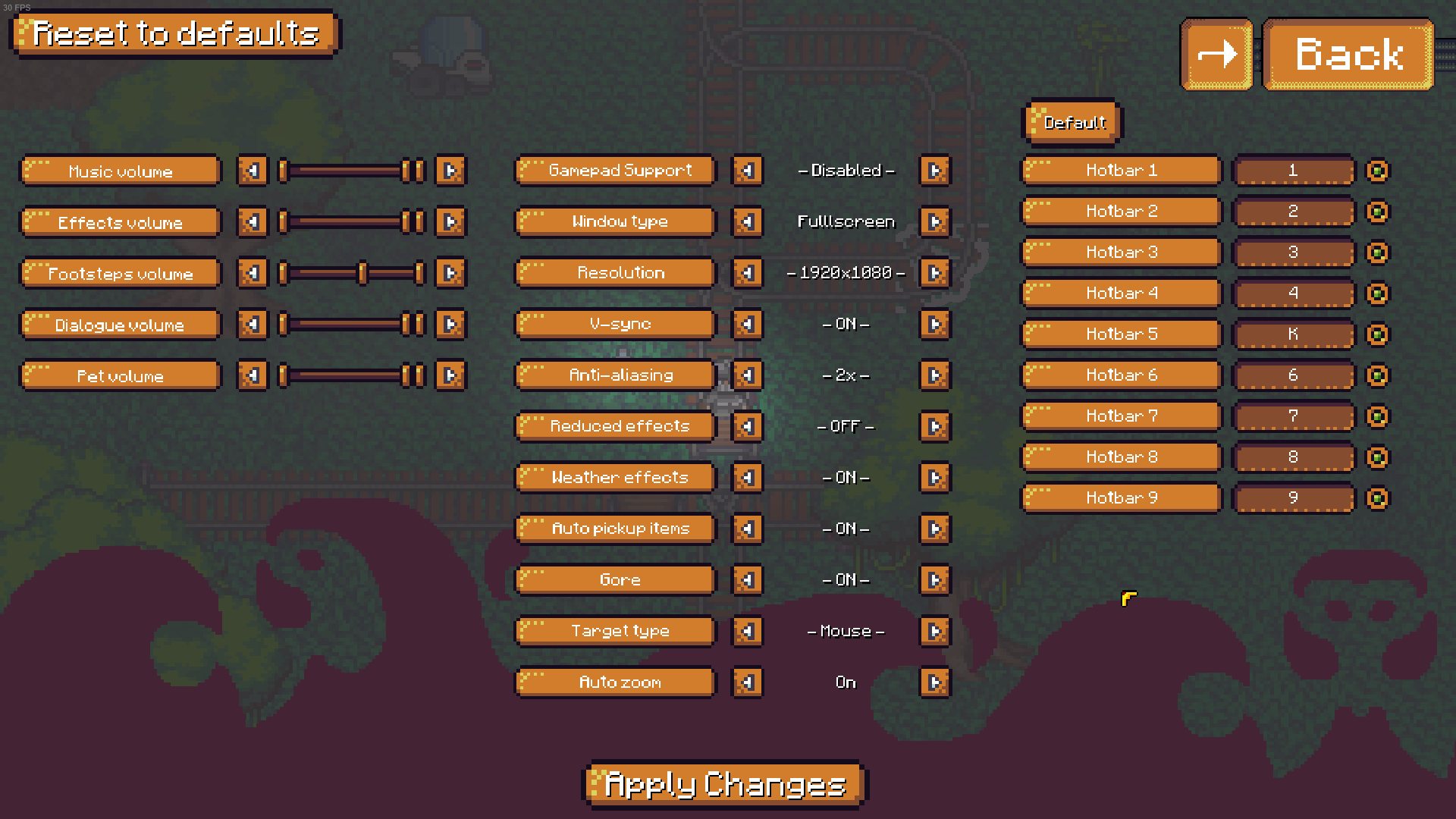This screenshot has width=1456, height=819.
Task: Click the Hotbar 9 reset circle icon
Action: 1377,498
